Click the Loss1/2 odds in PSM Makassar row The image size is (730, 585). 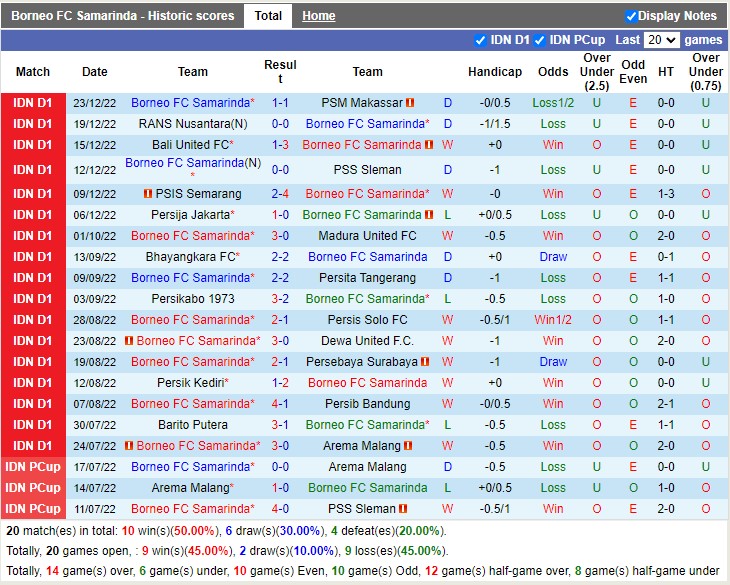pyautogui.click(x=553, y=103)
